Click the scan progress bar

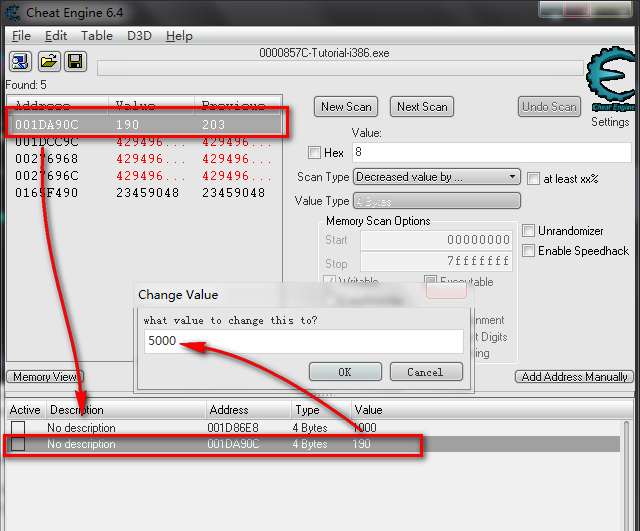(x=340, y=68)
